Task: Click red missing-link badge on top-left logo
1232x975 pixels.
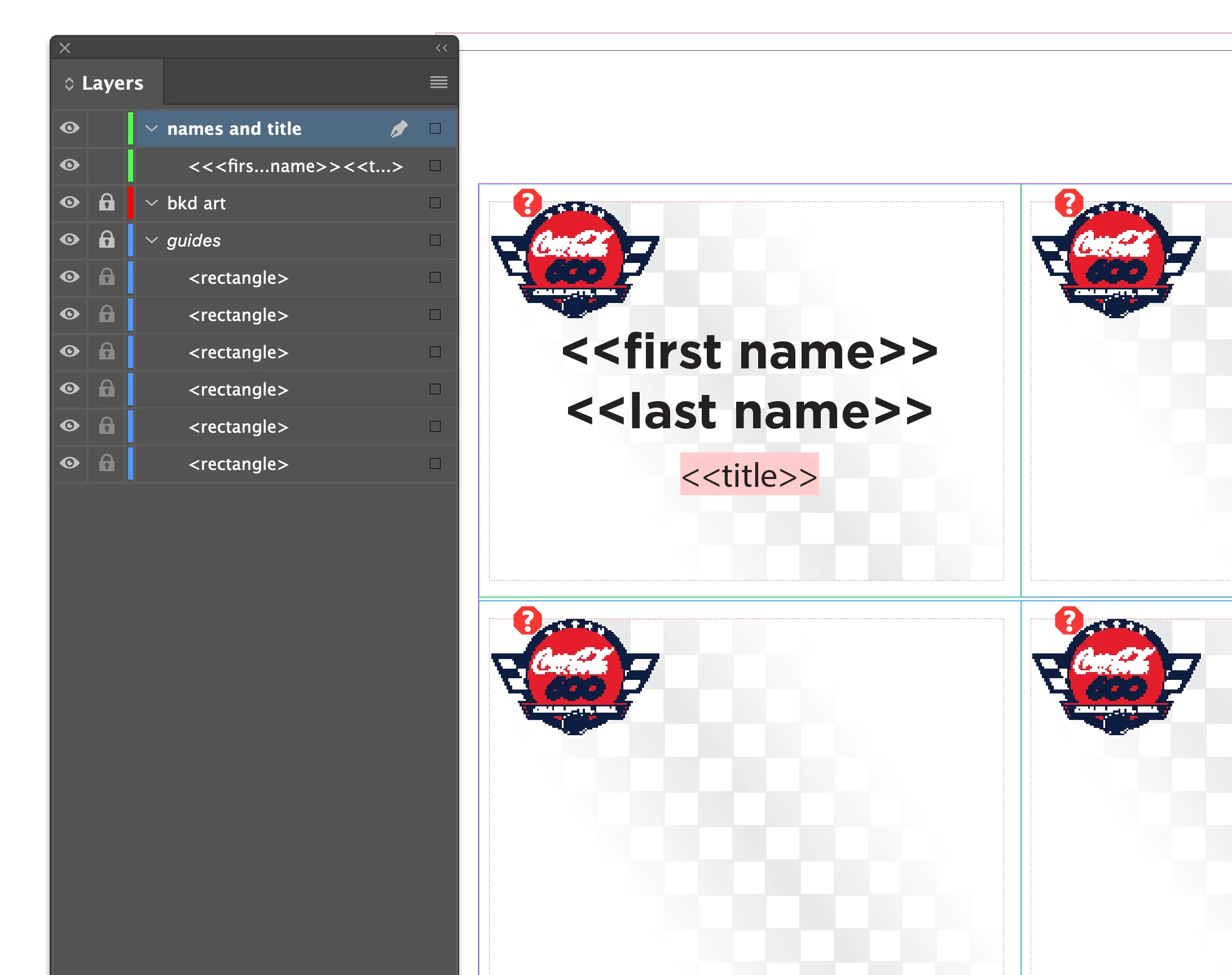Action: 527,203
